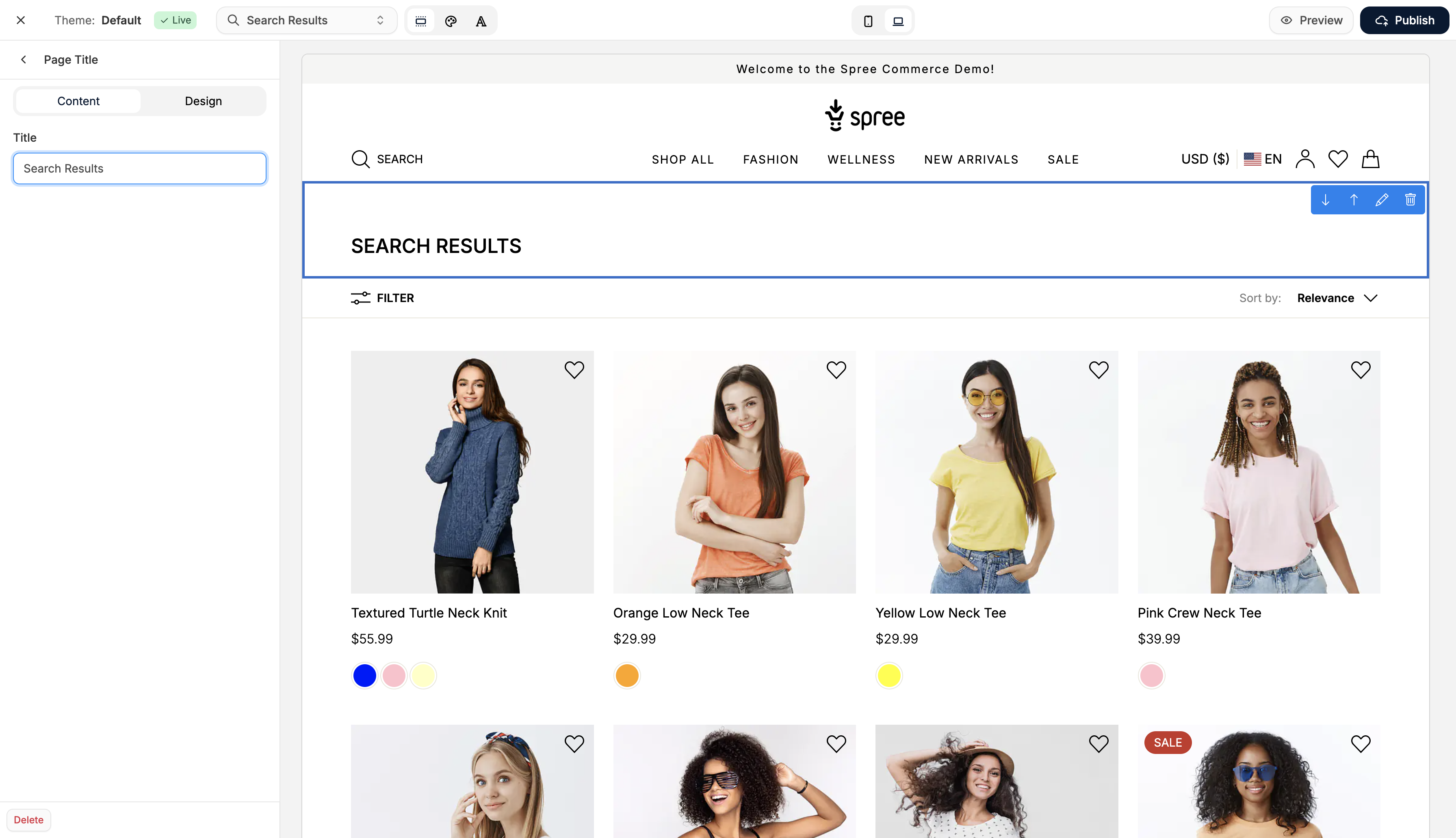Click the Publish button
The image size is (1456, 838).
1404,20
